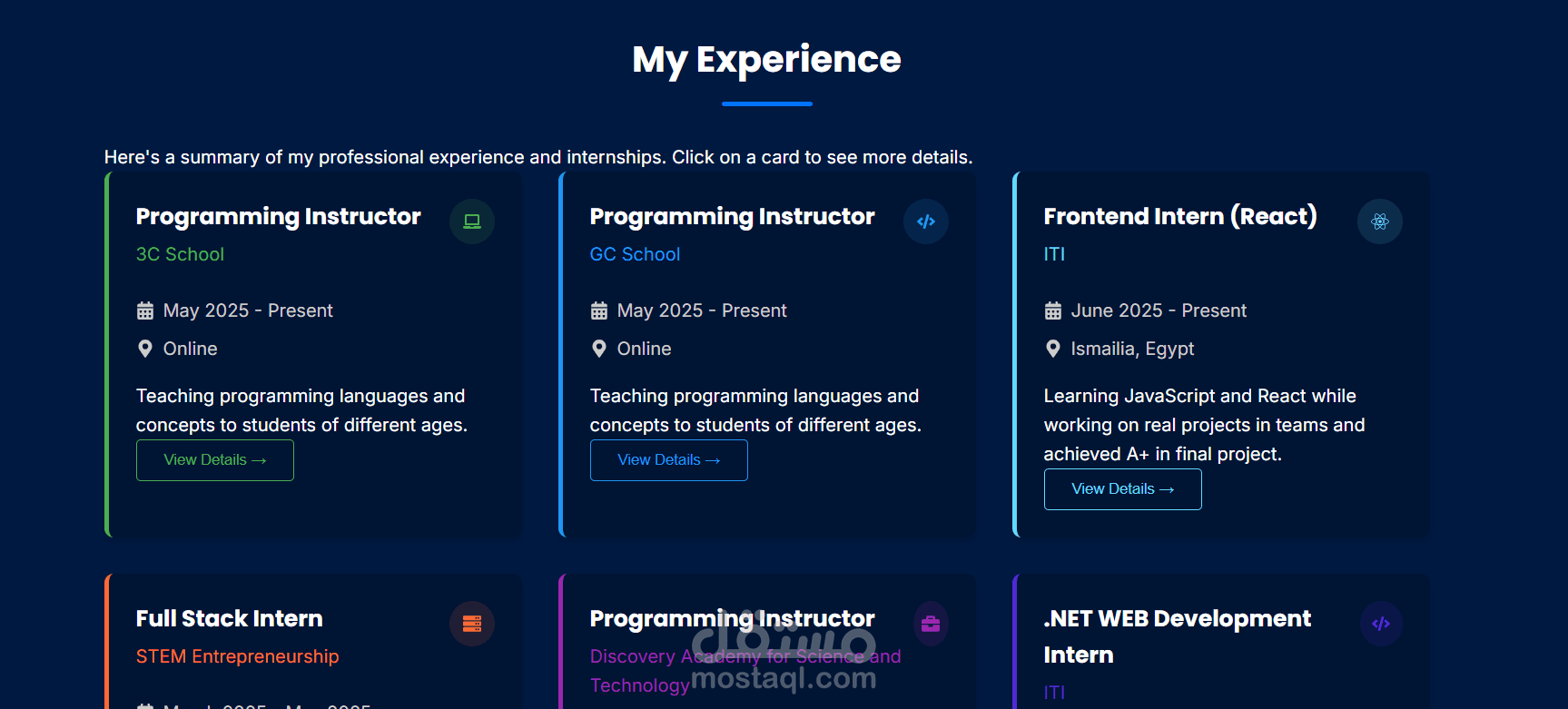
Task: Select the STEM Entrepreneurship company text
Action: [x=237, y=656]
